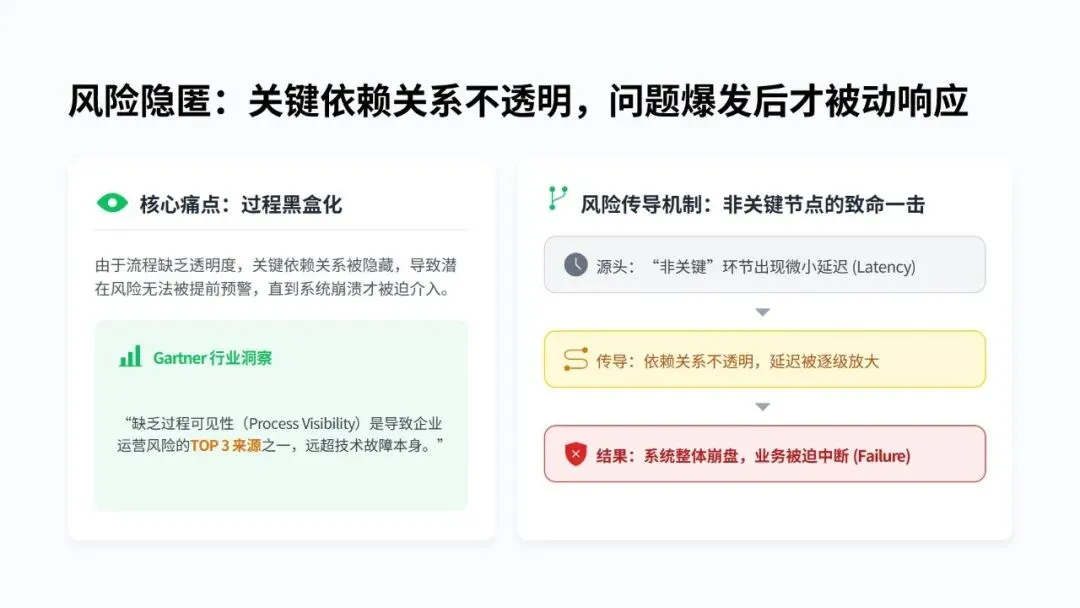The width and height of the screenshot is (1080, 608).
Task: Click the branch icon next to 风险传导机制
Action: click(x=557, y=199)
